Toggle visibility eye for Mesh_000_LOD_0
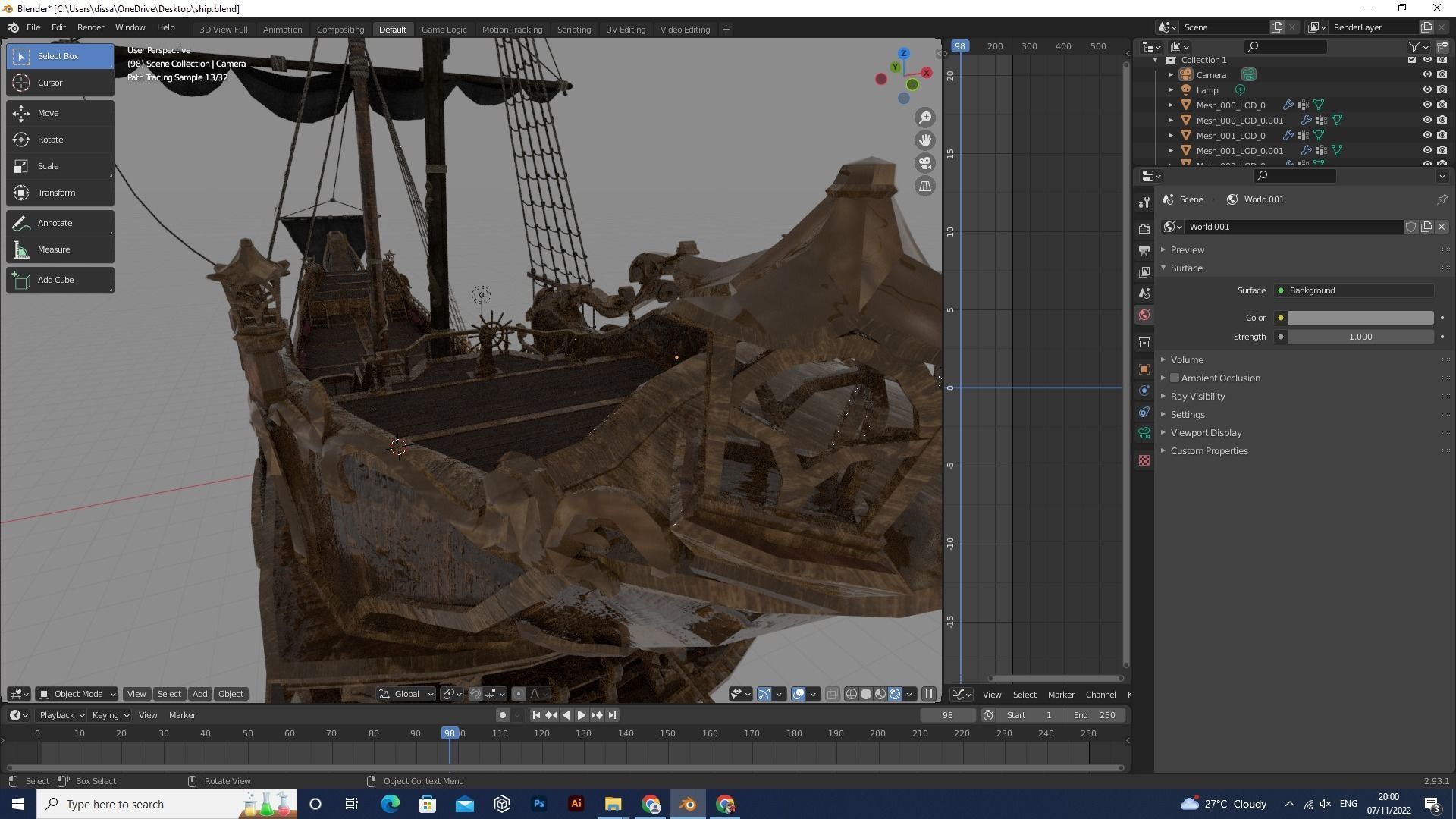1456x819 pixels. [1427, 105]
